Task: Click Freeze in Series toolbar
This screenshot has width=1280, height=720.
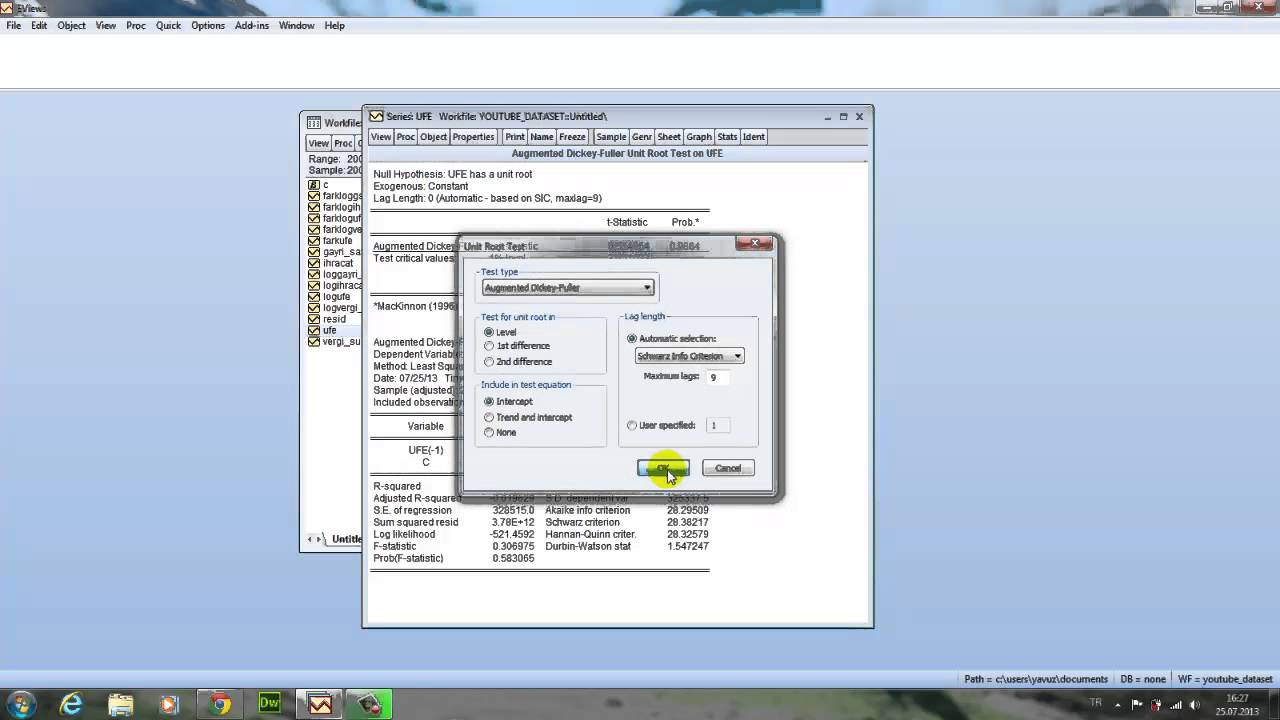Action: (x=572, y=137)
